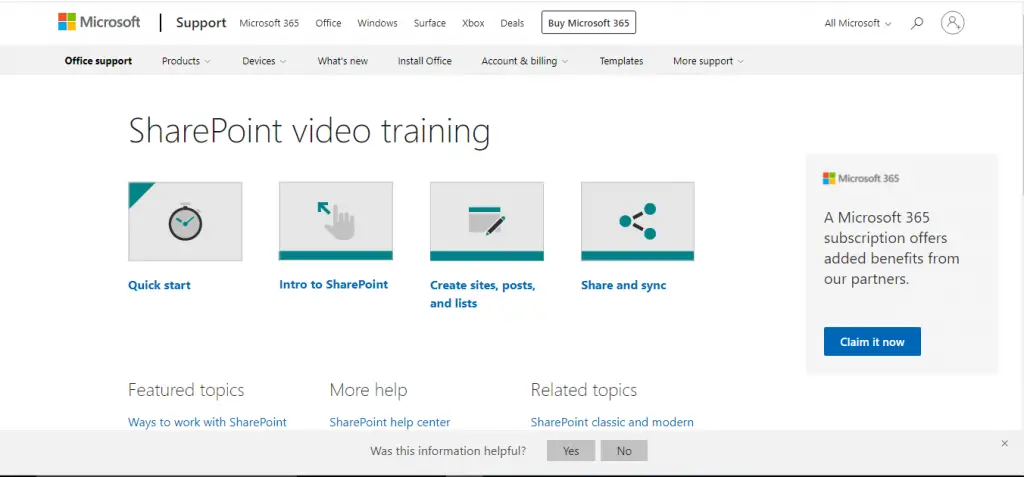Image resolution: width=1024 pixels, height=477 pixels.
Task: Click the Share and sync icon tile
Action: click(x=637, y=220)
